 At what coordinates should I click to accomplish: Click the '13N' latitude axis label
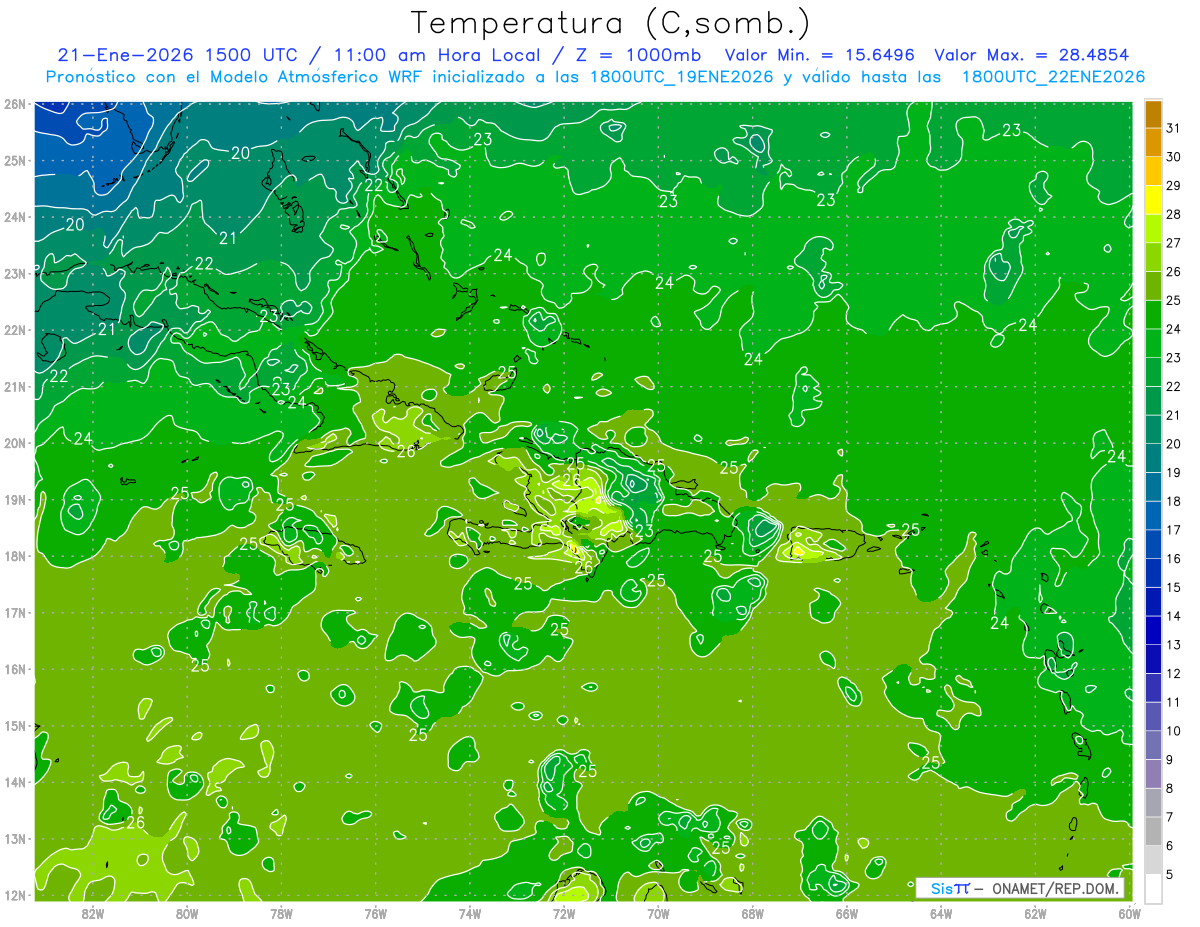pyautogui.click(x=14, y=838)
